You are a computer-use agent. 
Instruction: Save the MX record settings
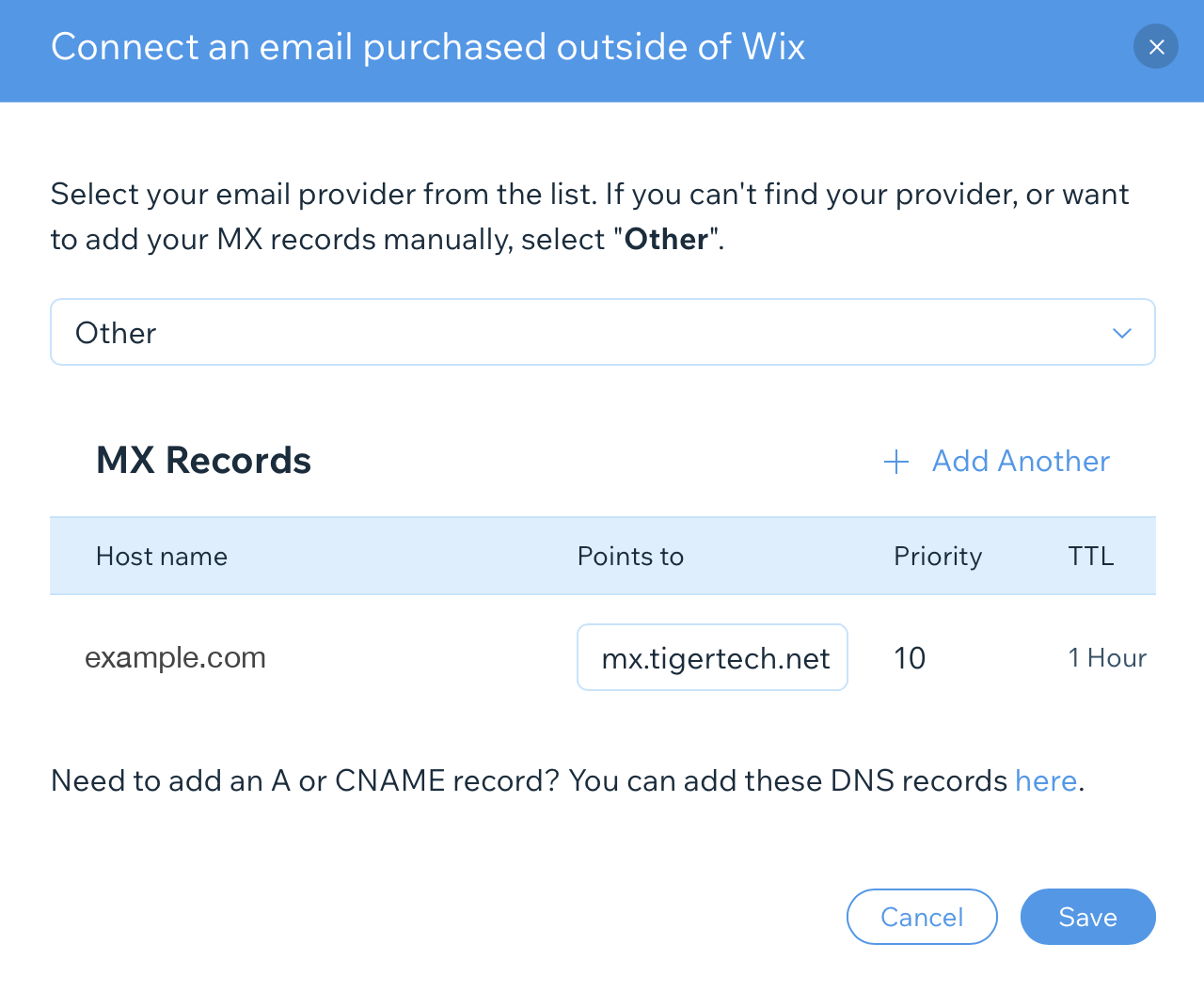point(1087,917)
